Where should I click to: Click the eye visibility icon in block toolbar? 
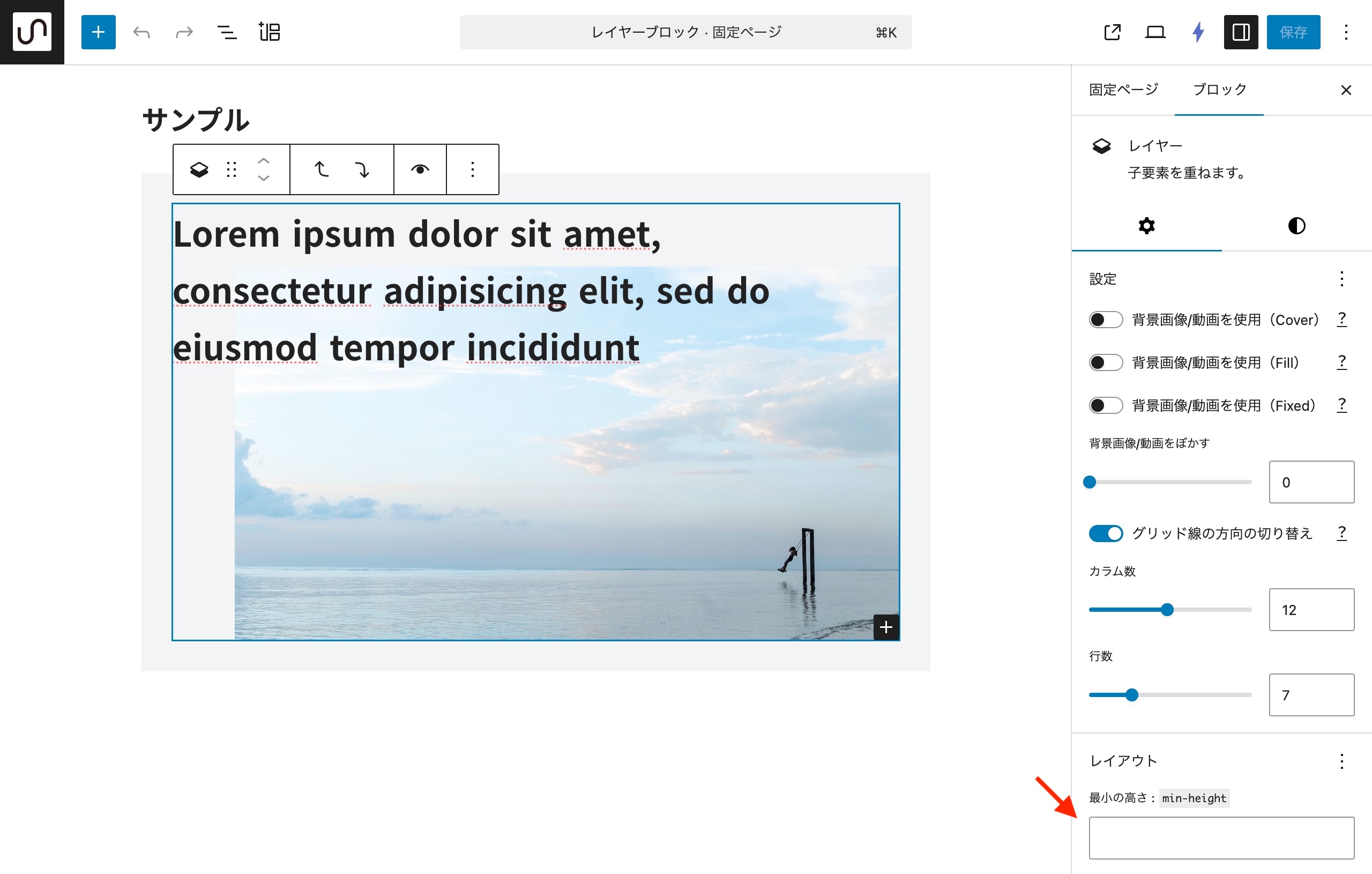(420, 169)
